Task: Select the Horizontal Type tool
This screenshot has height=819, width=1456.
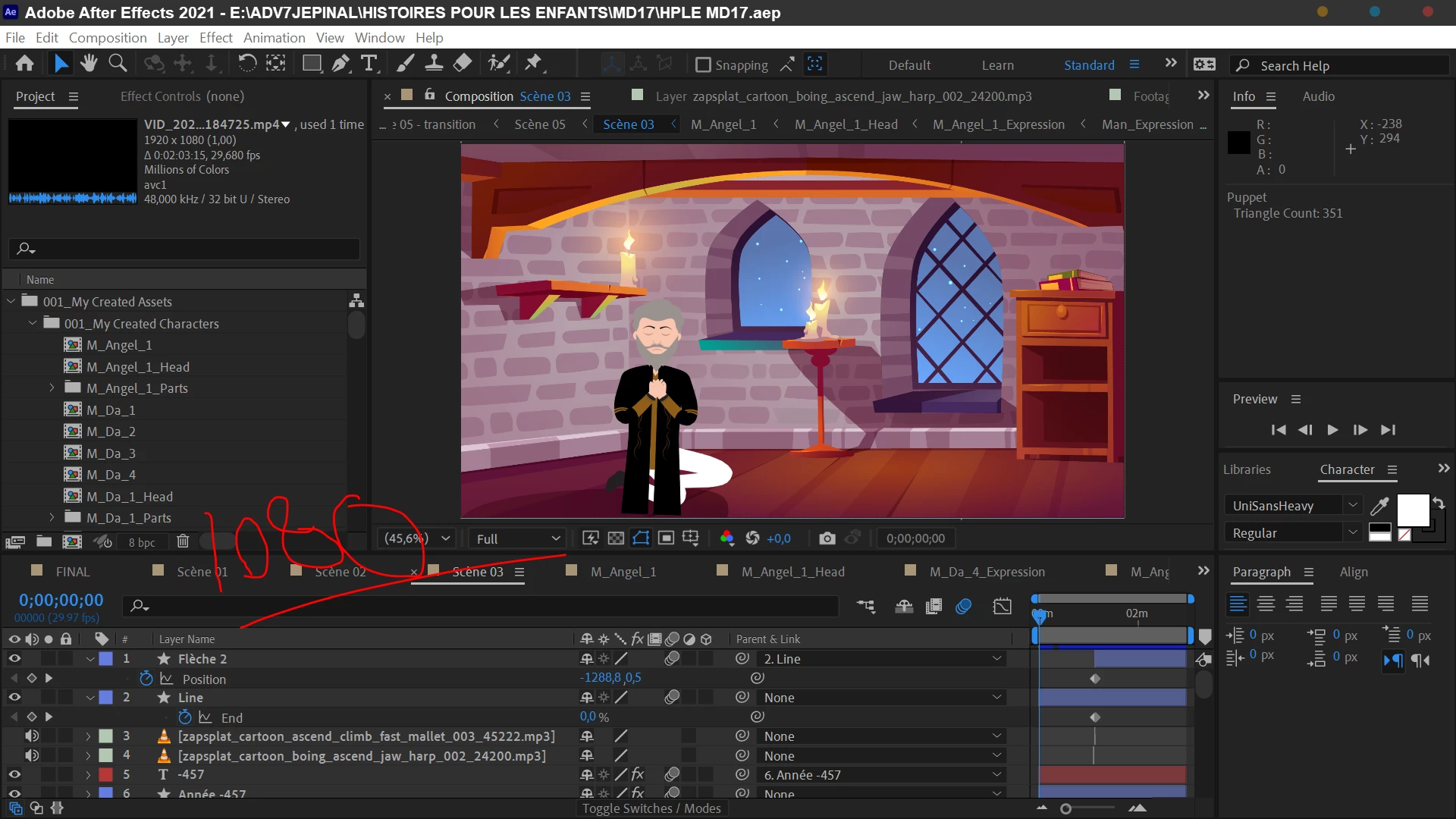Action: pos(369,64)
